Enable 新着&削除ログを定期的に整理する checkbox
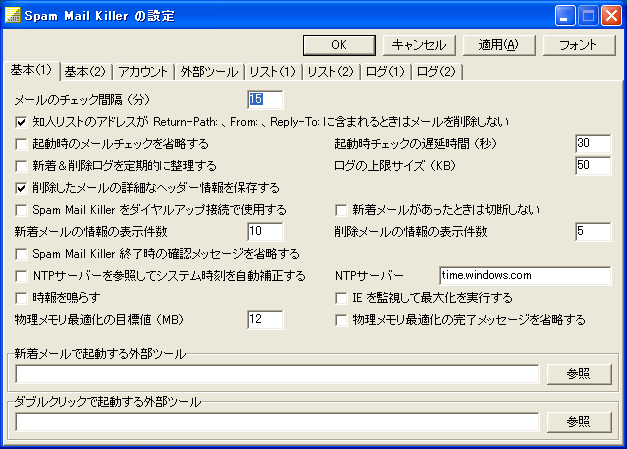Screen dimensions: 627x449 tap(21, 166)
